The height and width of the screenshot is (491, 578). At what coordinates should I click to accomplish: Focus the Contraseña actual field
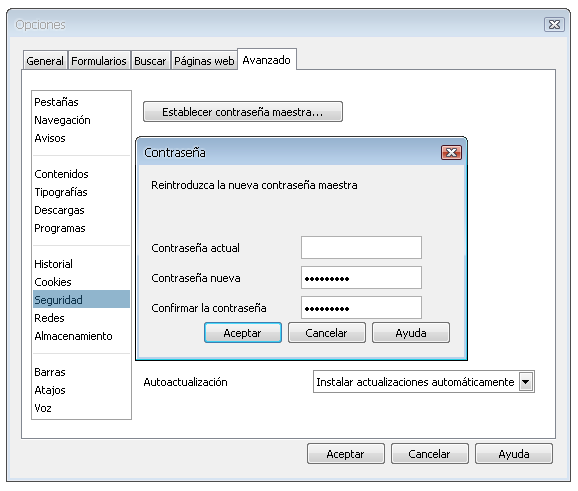[361, 248]
